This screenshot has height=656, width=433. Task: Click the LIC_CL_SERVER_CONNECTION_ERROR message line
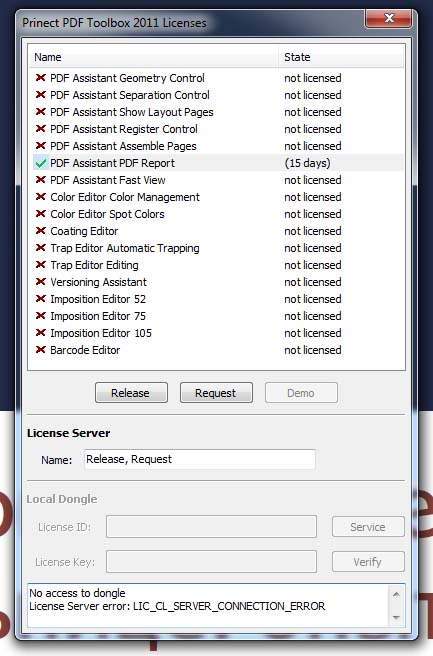click(177, 606)
